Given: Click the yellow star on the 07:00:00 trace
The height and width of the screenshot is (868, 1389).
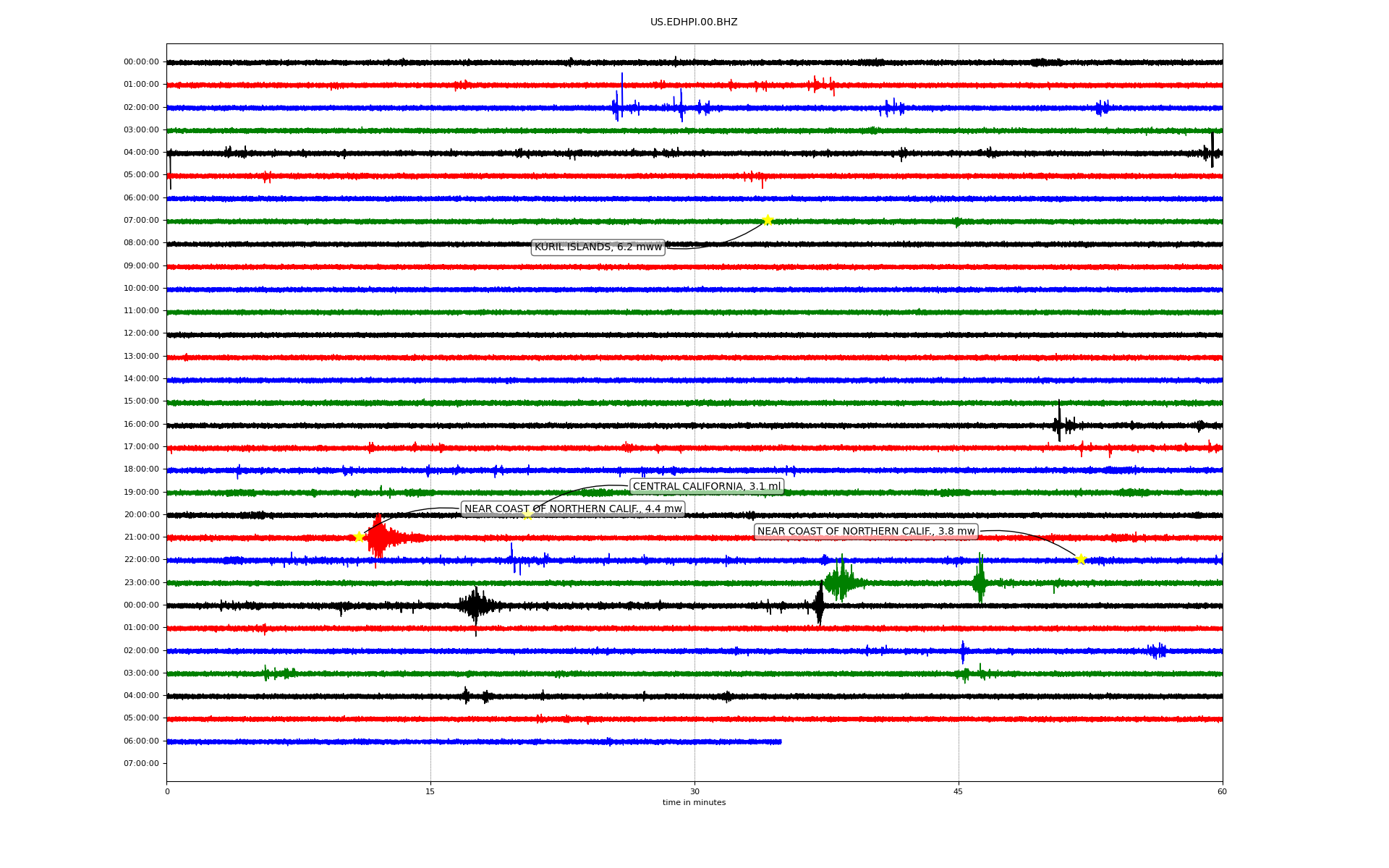Looking at the screenshot, I should click(x=768, y=220).
